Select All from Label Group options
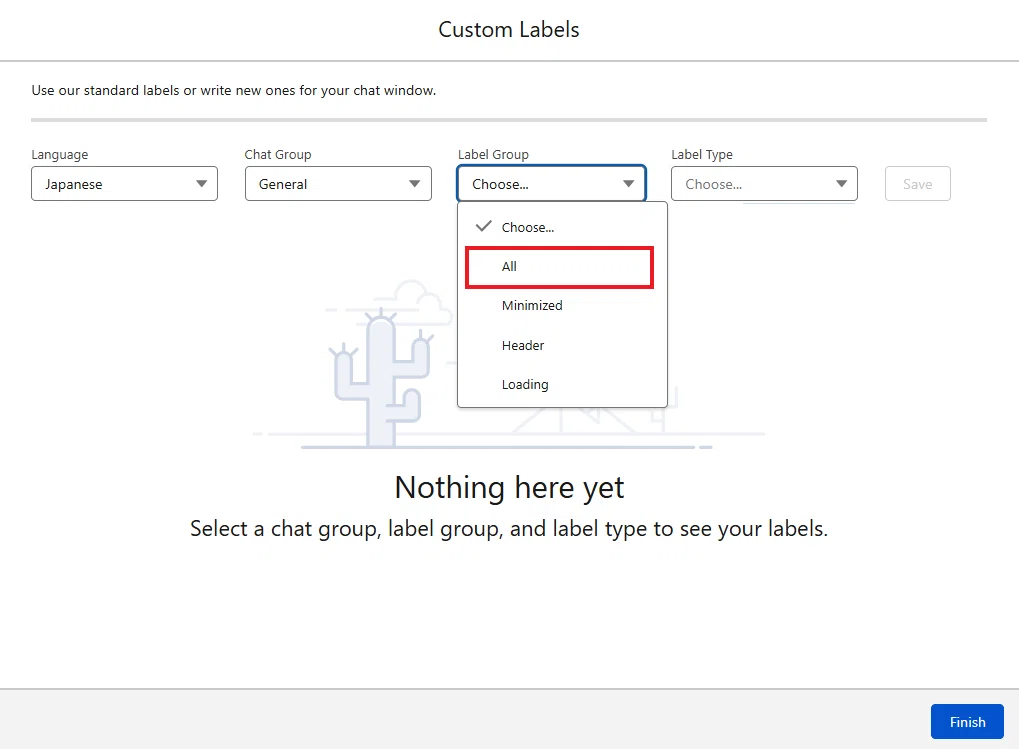The height and width of the screenshot is (749, 1019). (560, 267)
